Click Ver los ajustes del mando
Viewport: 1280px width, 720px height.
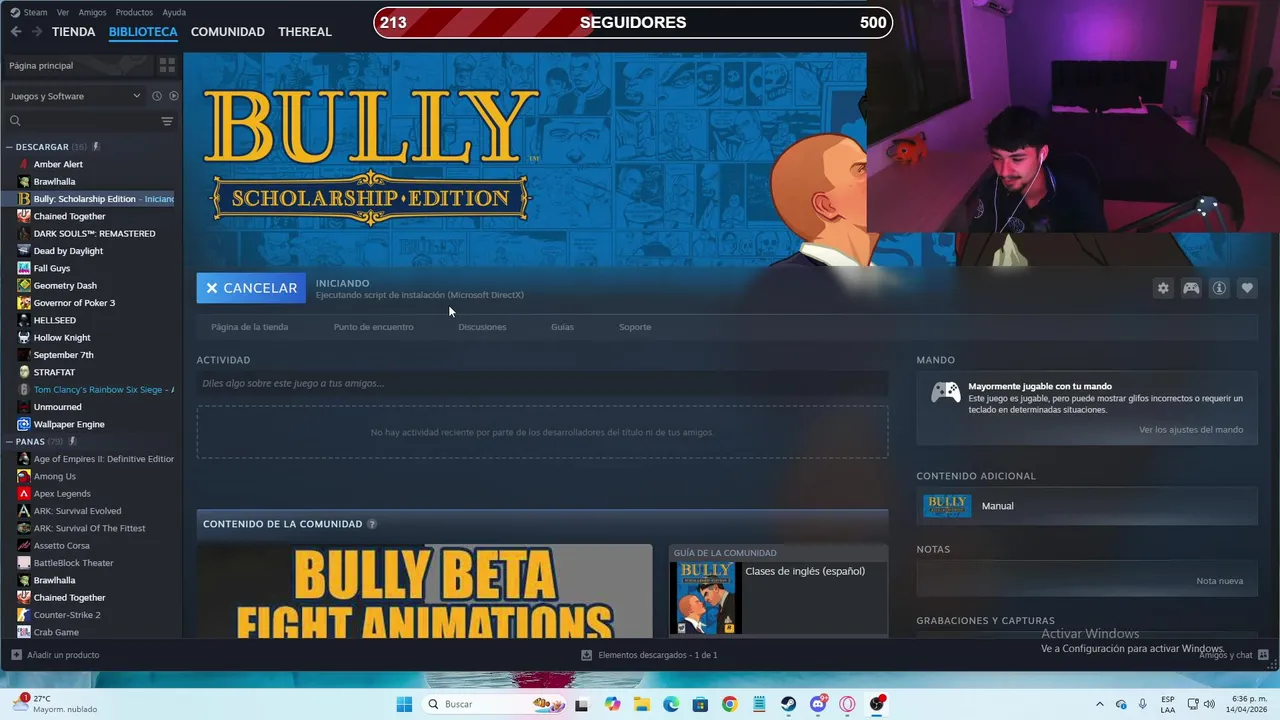point(1191,430)
